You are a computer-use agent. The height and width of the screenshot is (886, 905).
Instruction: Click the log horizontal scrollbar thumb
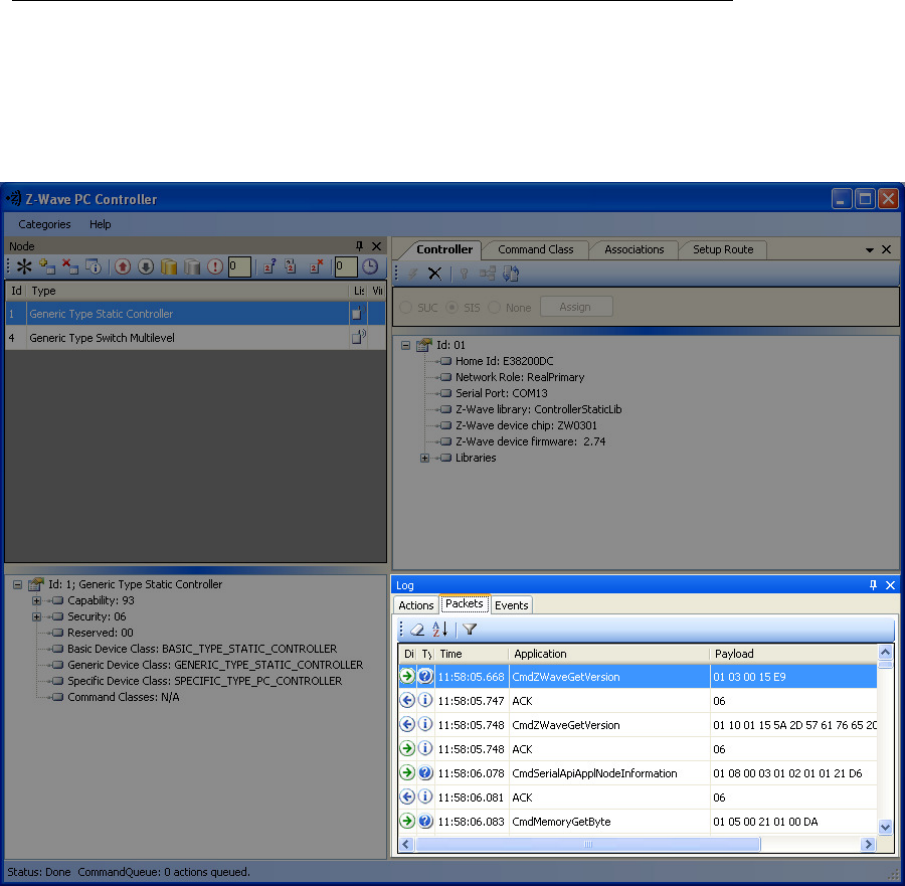[587, 845]
